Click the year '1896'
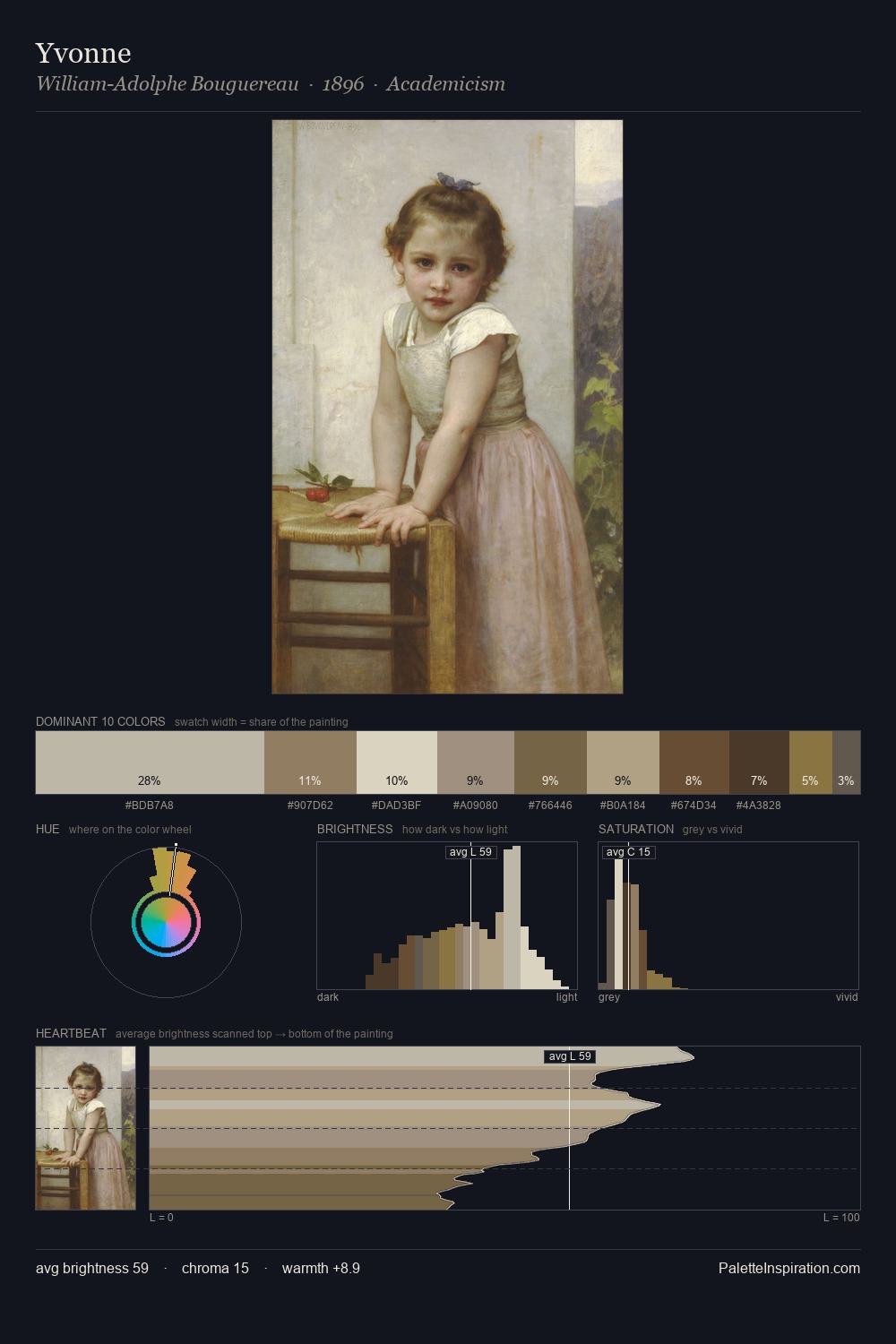The image size is (896, 1344). 343,84
